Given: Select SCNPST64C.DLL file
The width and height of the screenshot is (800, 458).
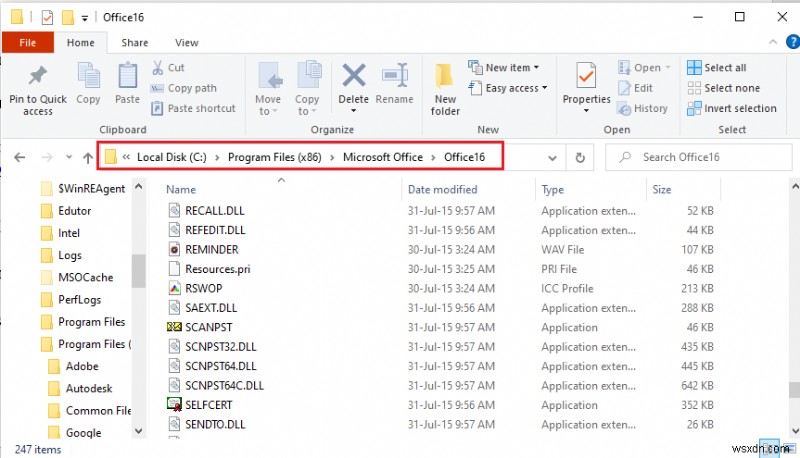Looking at the screenshot, I should tap(224, 386).
